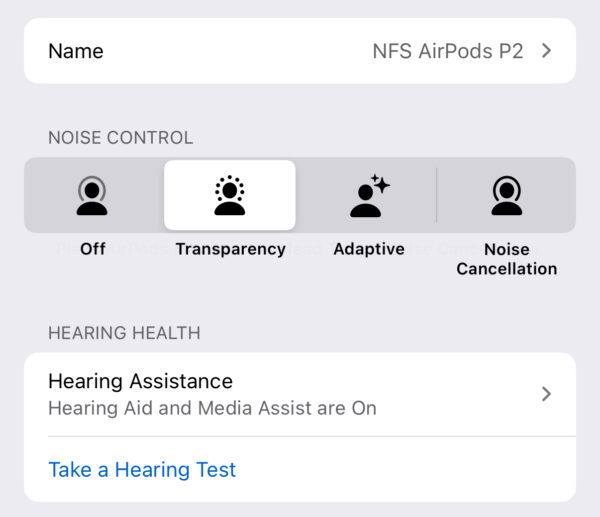Open the Hearing Assistance menu row

pyautogui.click(x=300, y=394)
